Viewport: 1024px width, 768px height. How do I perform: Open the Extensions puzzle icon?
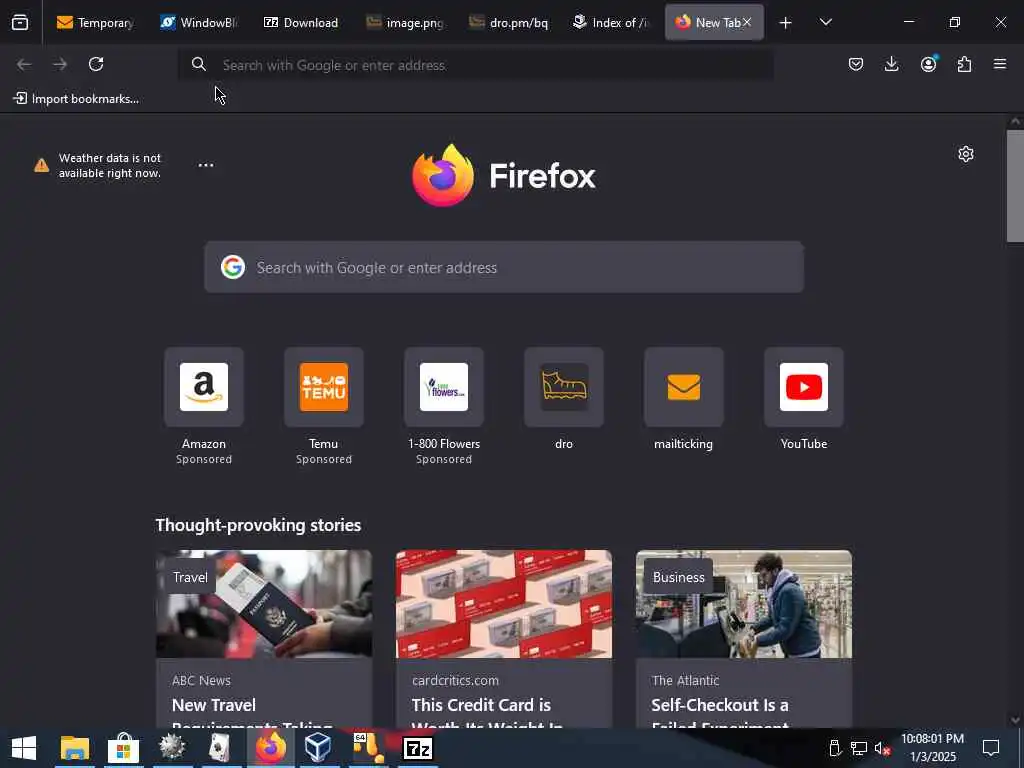click(x=964, y=64)
